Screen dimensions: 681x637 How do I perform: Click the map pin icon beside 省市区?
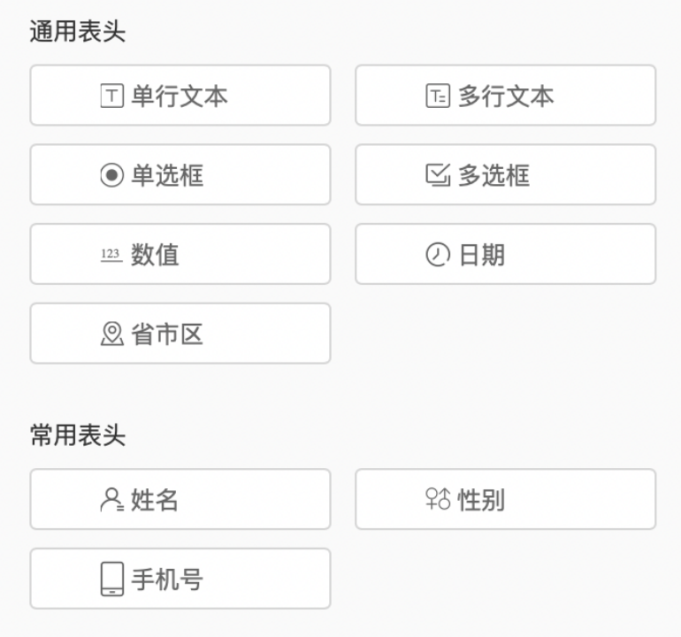(112, 334)
